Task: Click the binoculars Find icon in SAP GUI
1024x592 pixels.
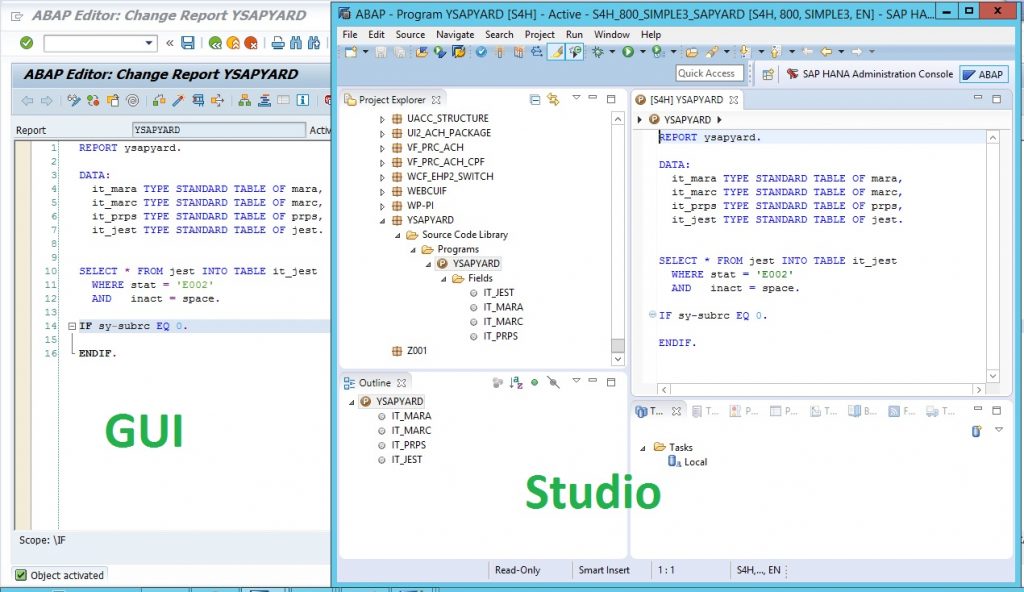Action: [296, 43]
